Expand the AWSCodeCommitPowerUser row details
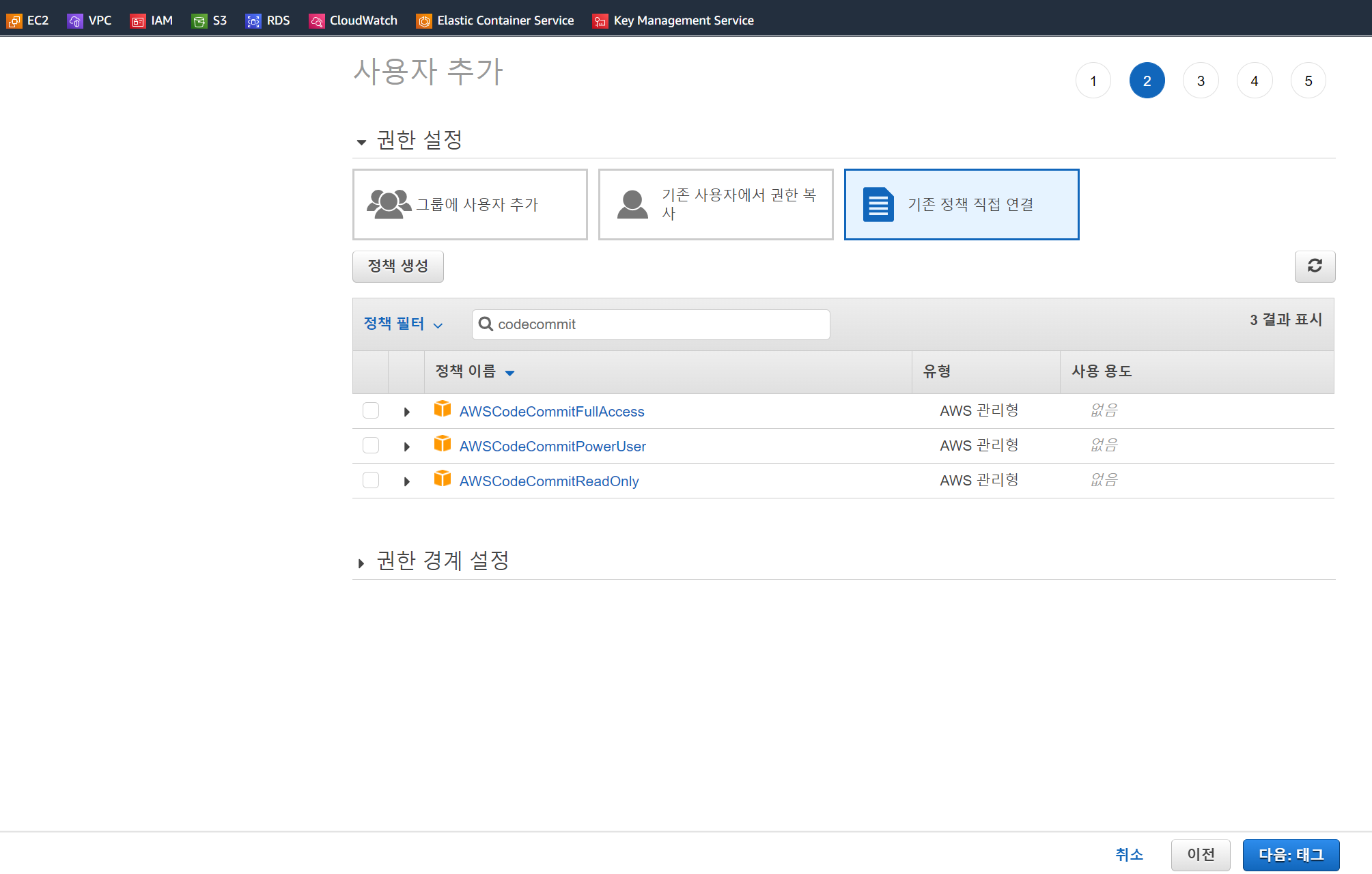Viewport: 1372px width, 874px height. pyautogui.click(x=406, y=447)
